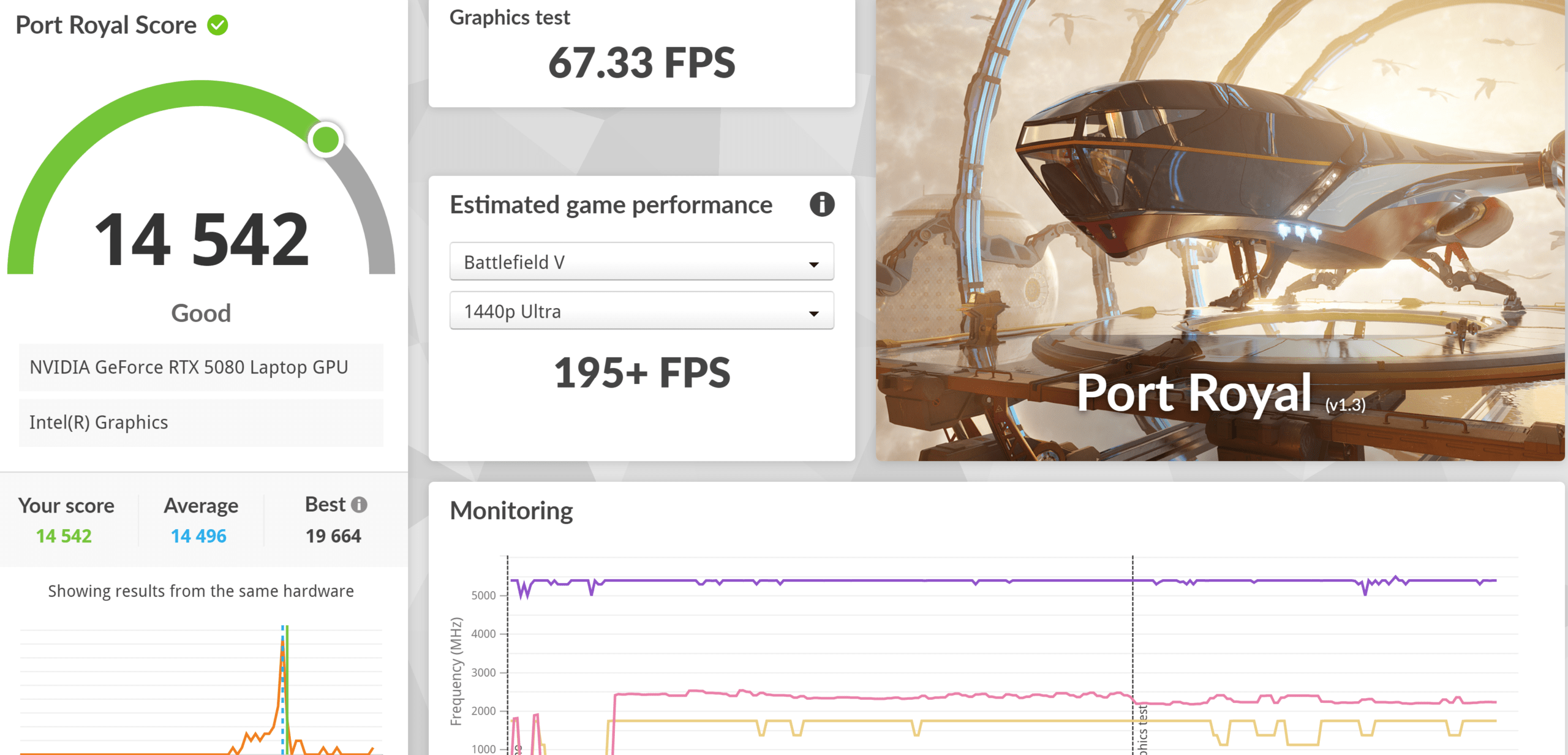
Task: Click the Showing results from the same hardware text
Action: point(201,591)
